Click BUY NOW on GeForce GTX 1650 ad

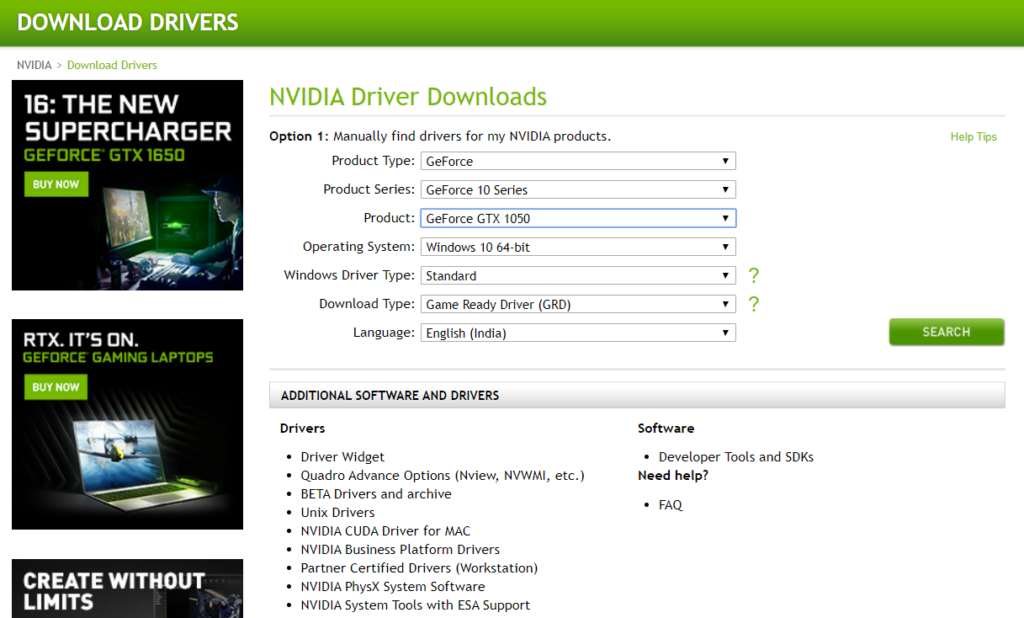pos(56,184)
